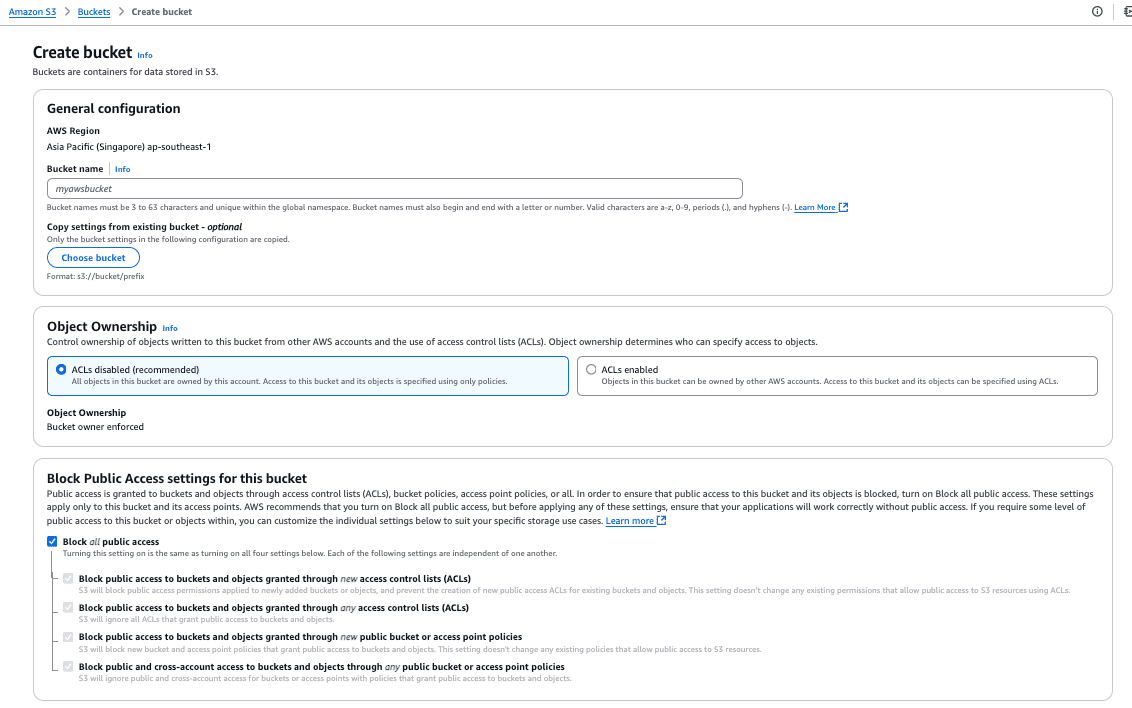Click external-link icon beside bucket naming Learn More

pos(844,207)
